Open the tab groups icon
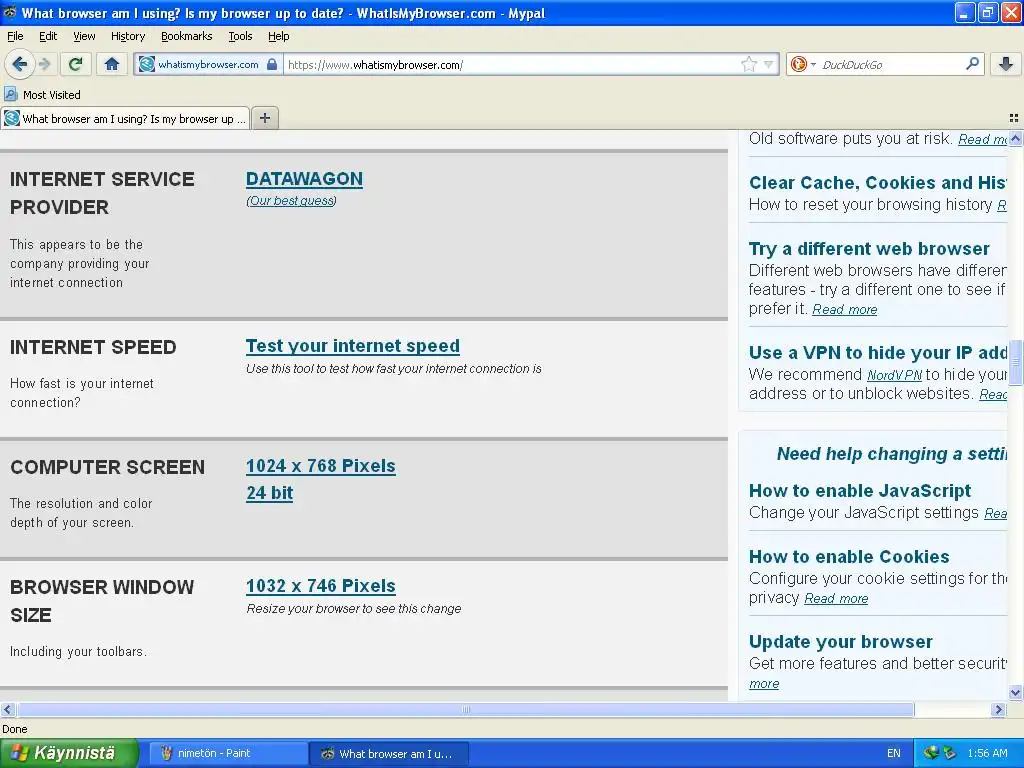Viewport: 1024px width, 768px height. (x=1014, y=118)
